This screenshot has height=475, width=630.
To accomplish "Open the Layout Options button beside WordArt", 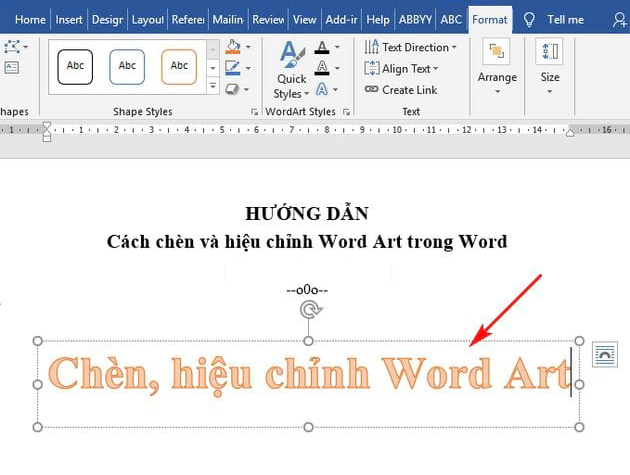I will pos(605,354).
